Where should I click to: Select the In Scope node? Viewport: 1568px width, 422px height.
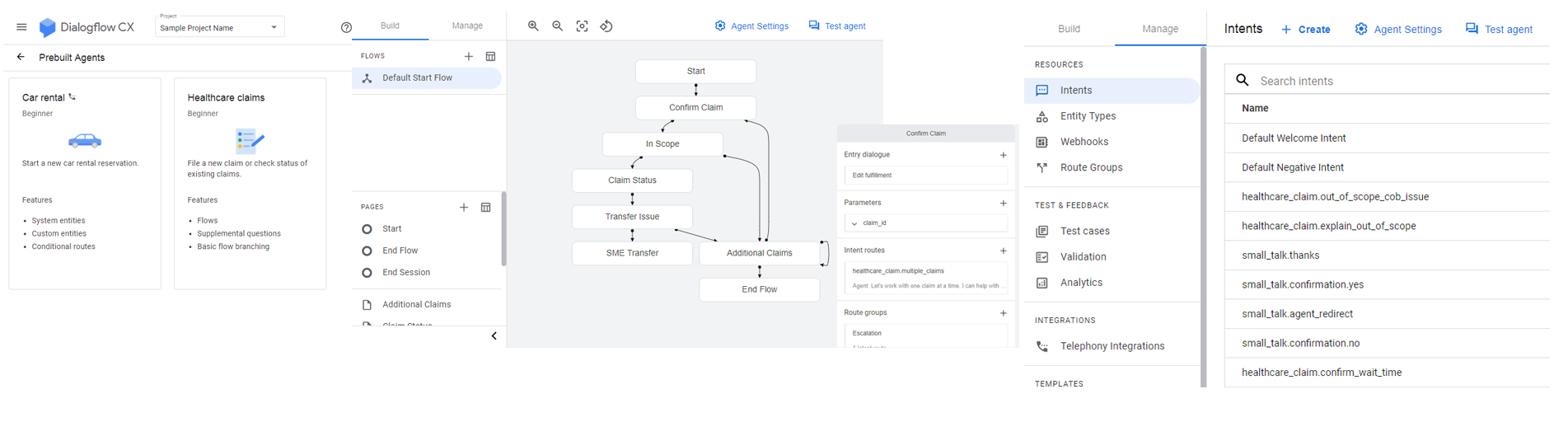(x=662, y=143)
